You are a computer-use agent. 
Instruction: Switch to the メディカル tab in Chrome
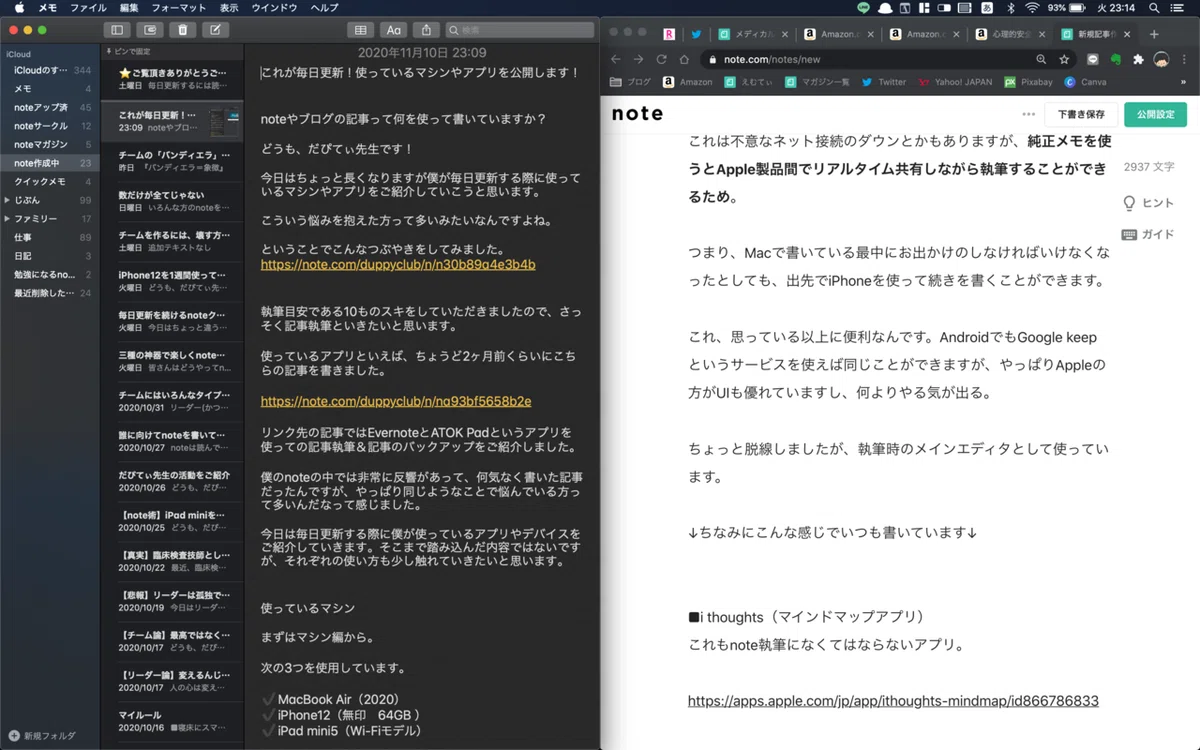753,34
